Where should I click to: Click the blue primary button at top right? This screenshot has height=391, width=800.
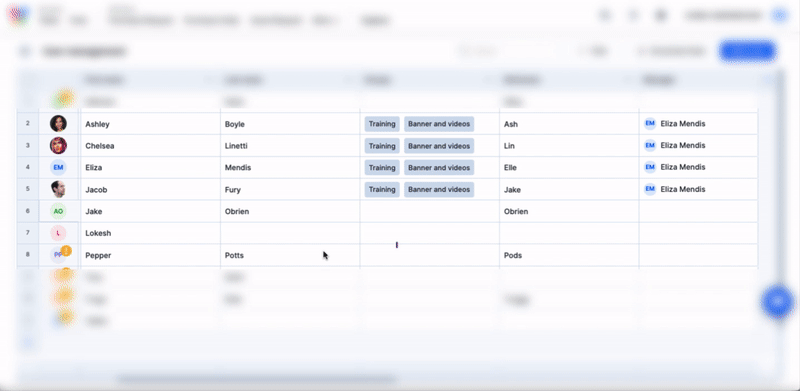coord(747,51)
